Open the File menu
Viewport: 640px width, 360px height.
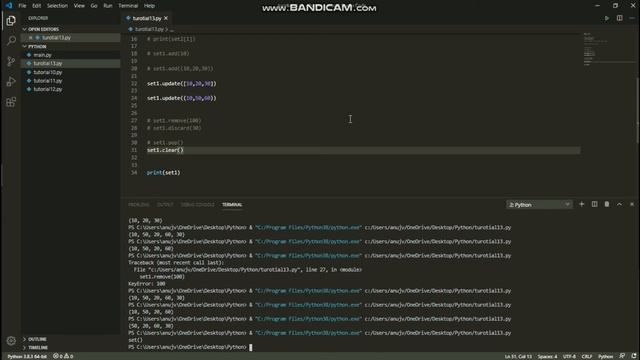[x=22, y=6]
